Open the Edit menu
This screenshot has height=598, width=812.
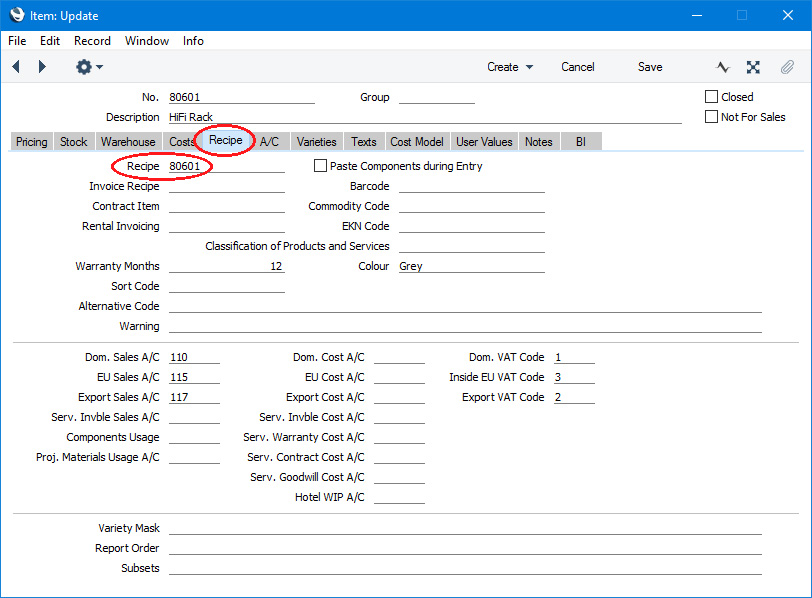[50, 41]
